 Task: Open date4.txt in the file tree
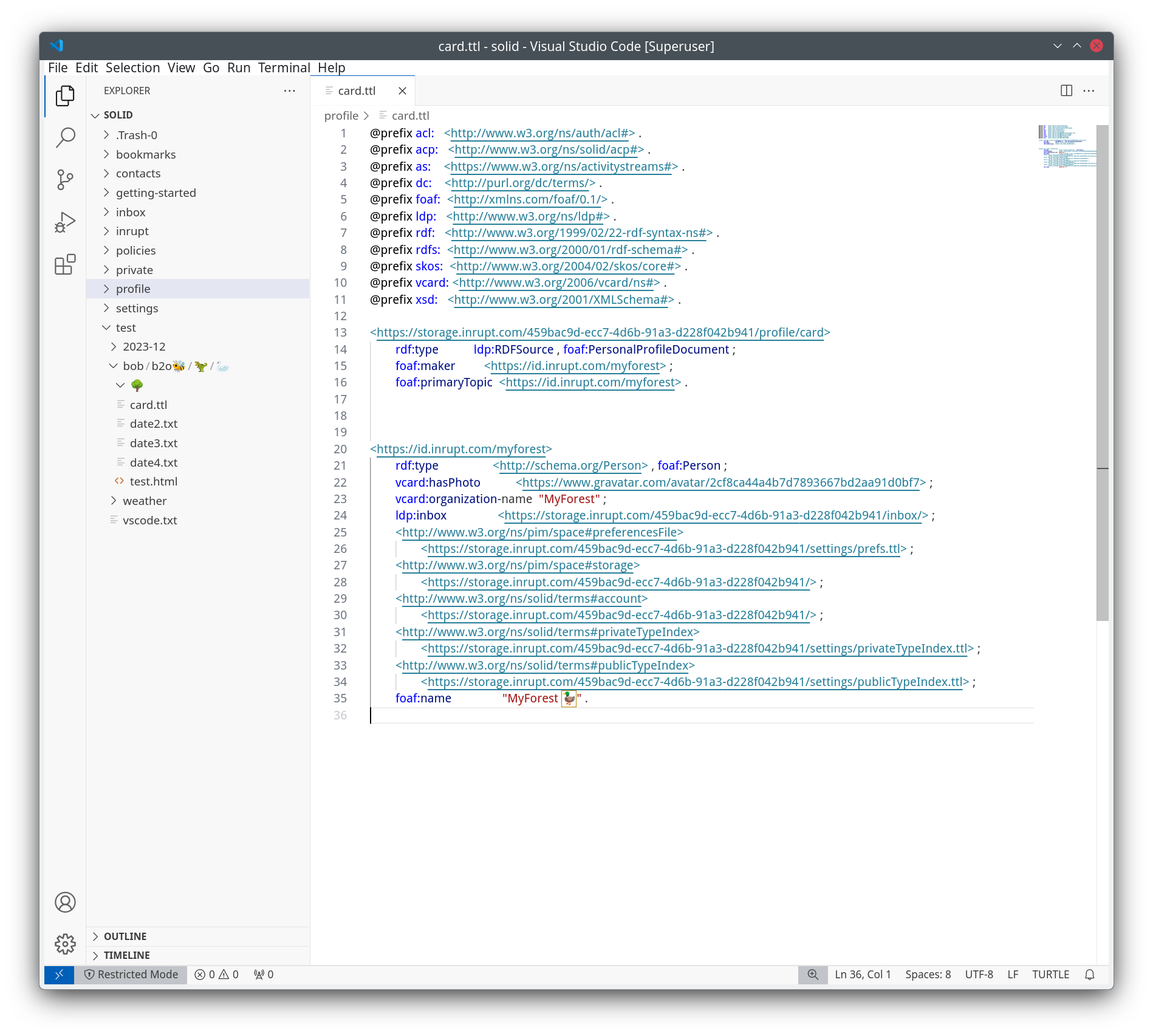[198, 462]
